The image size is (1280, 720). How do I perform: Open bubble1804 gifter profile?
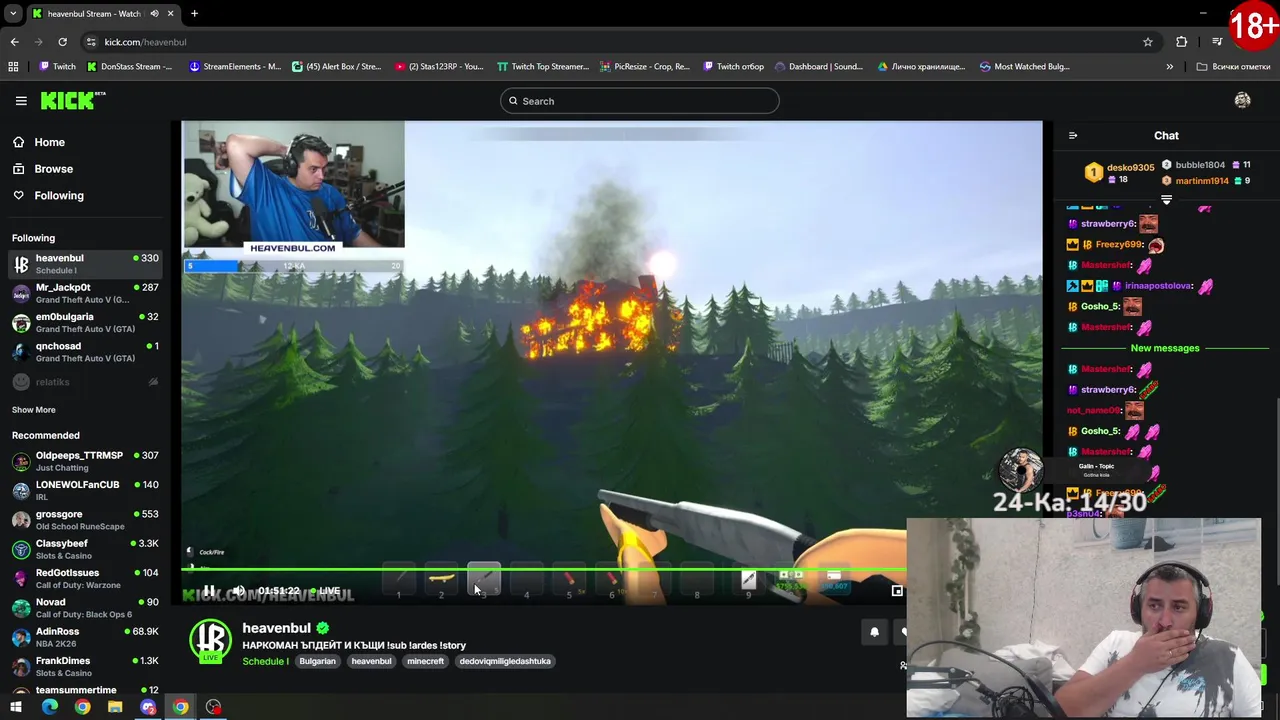(x=1200, y=165)
